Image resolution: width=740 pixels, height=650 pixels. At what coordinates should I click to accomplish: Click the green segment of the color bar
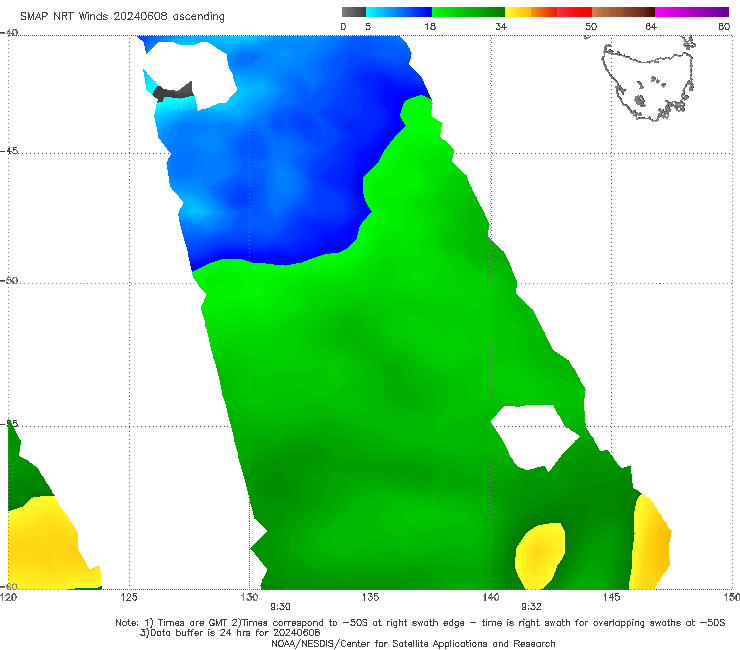(468, 12)
